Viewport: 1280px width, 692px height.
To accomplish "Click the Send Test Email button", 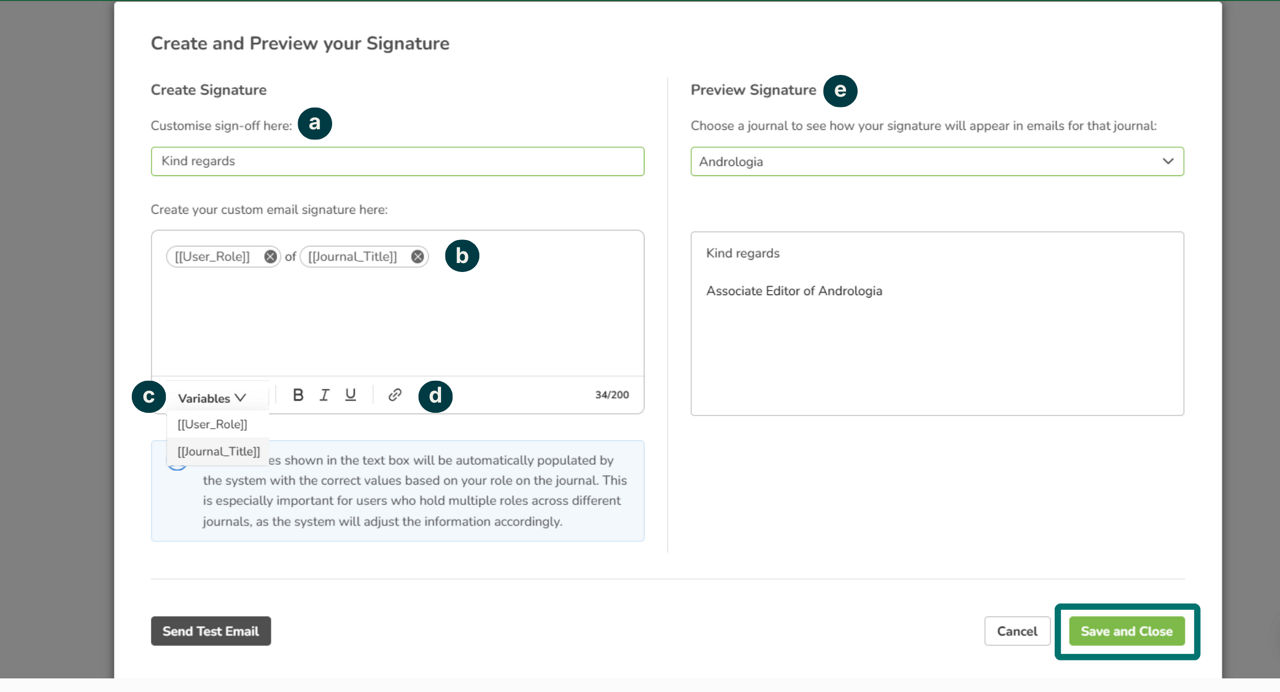I will tap(211, 631).
